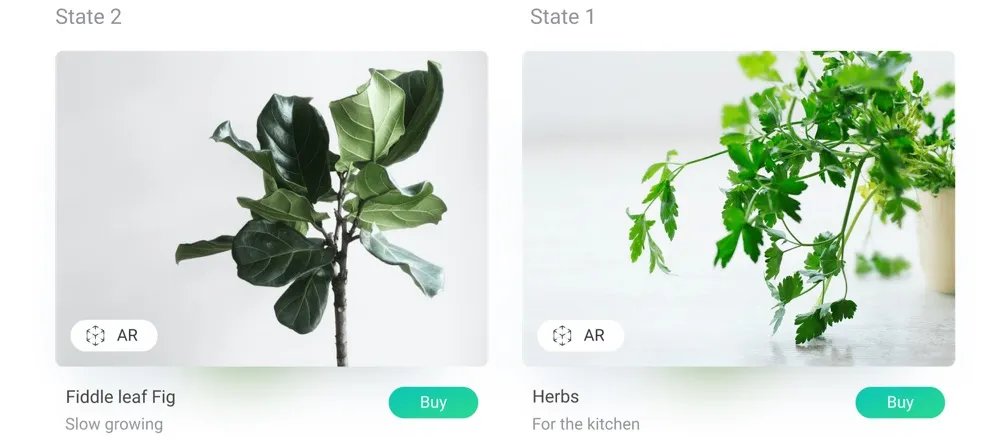Buy the Herbs product
The width and height of the screenshot is (1001, 446).
(x=899, y=403)
